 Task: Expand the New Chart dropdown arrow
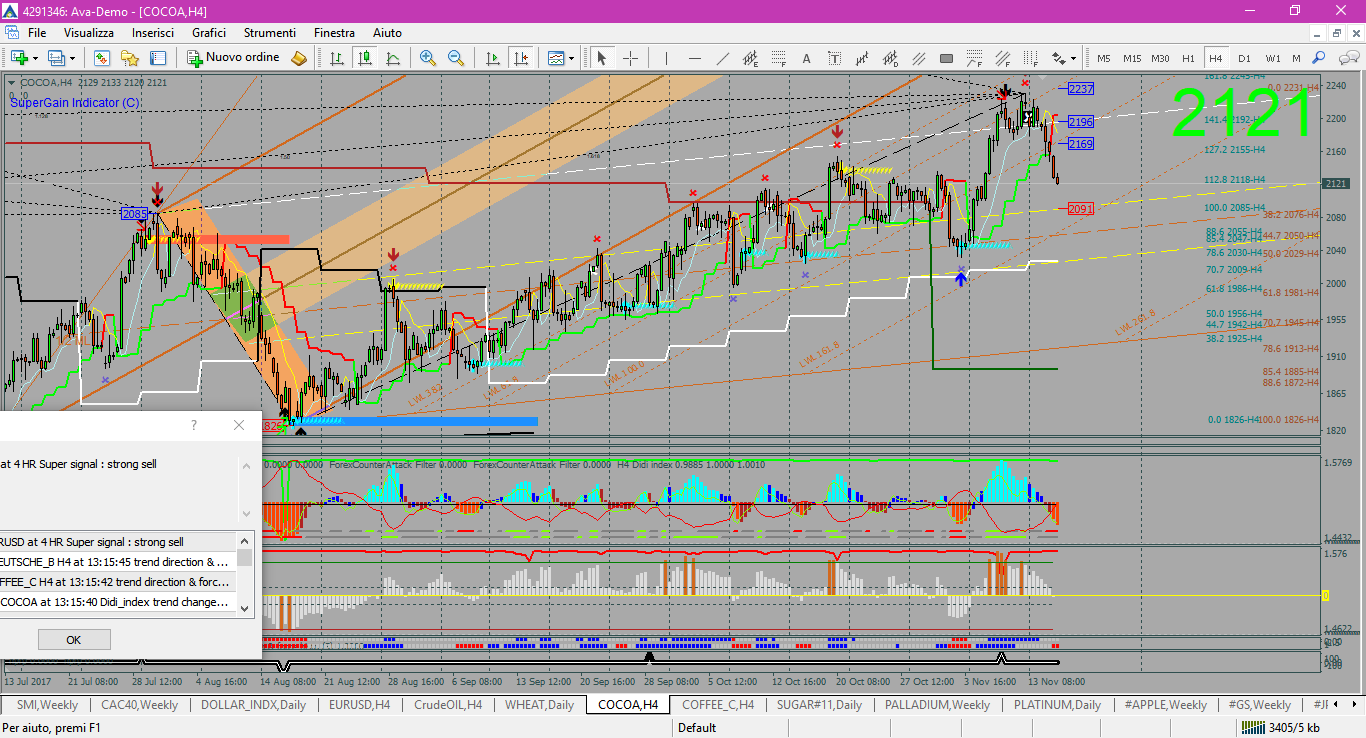pos(35,58)
